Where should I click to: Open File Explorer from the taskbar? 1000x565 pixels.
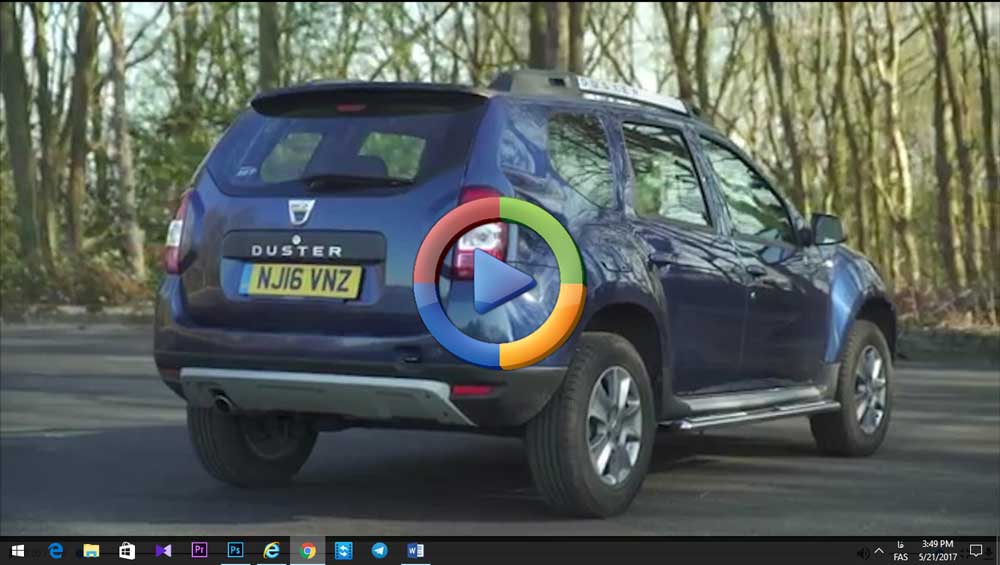[91, 550]
